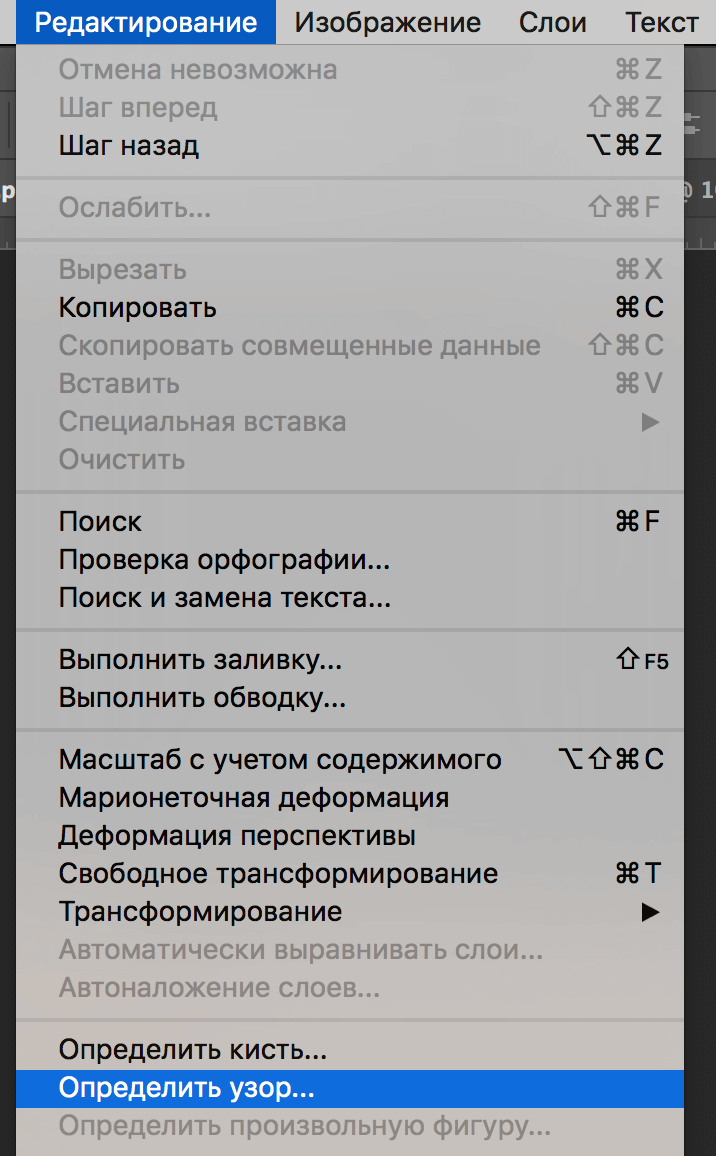Start Свободное трансформирование
Viewport: 716px width, 1156px height.
click(278, 874)
